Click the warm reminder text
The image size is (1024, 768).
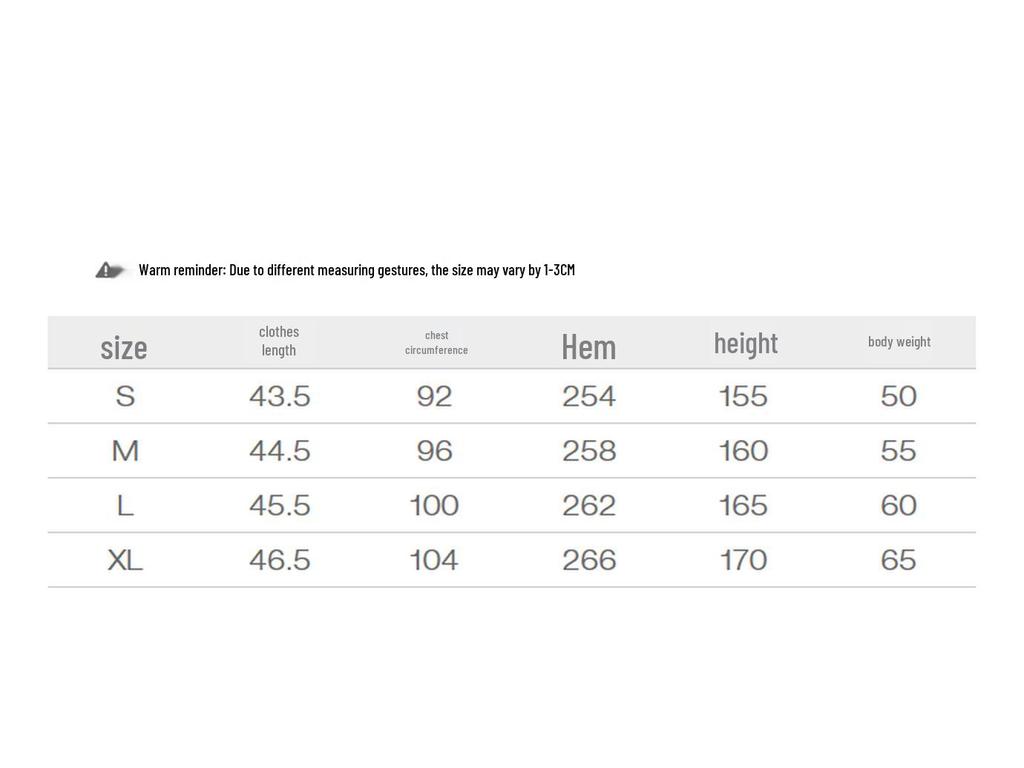point(356,270)
